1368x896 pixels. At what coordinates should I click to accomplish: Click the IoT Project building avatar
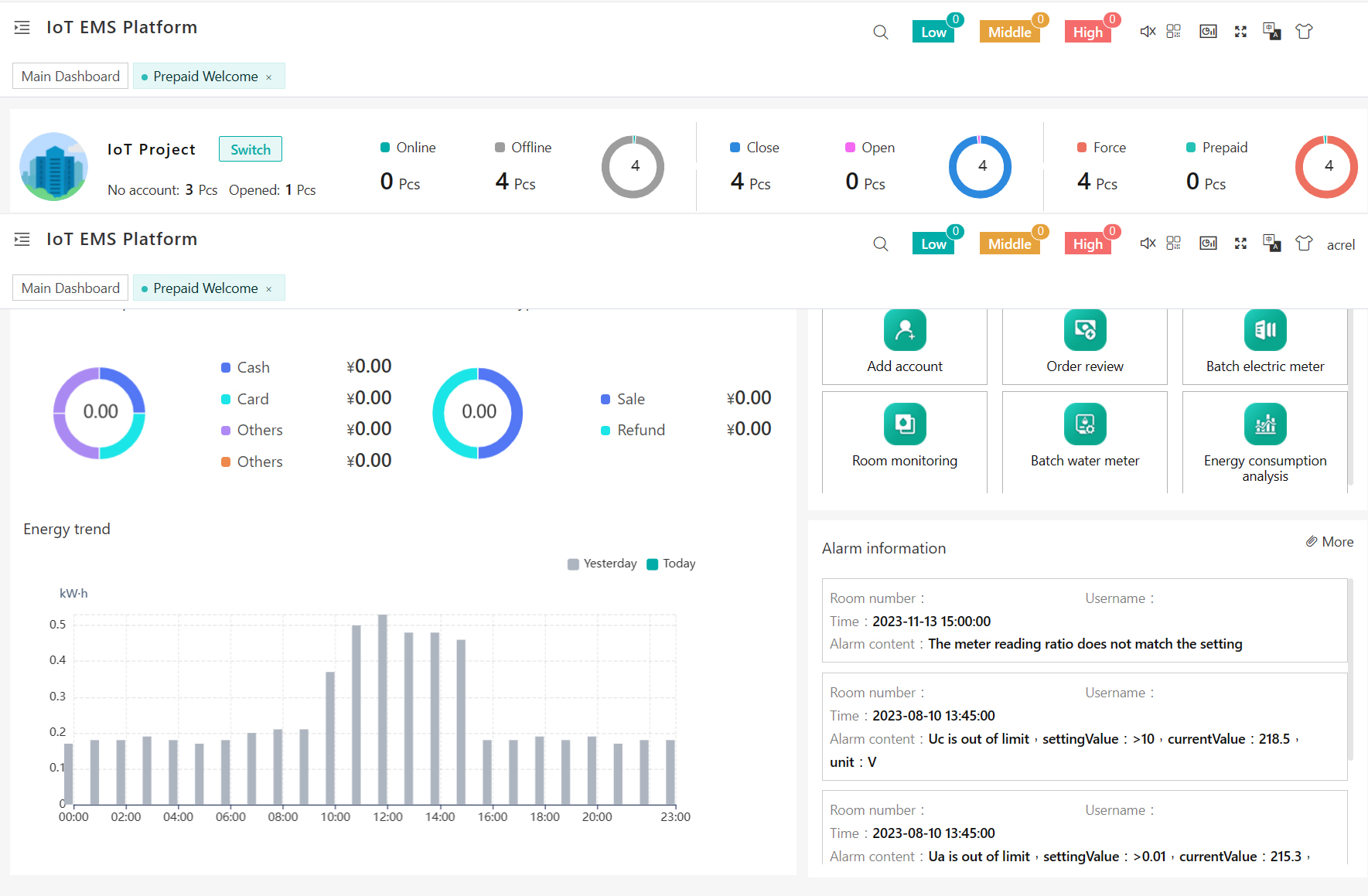(53, 166)
